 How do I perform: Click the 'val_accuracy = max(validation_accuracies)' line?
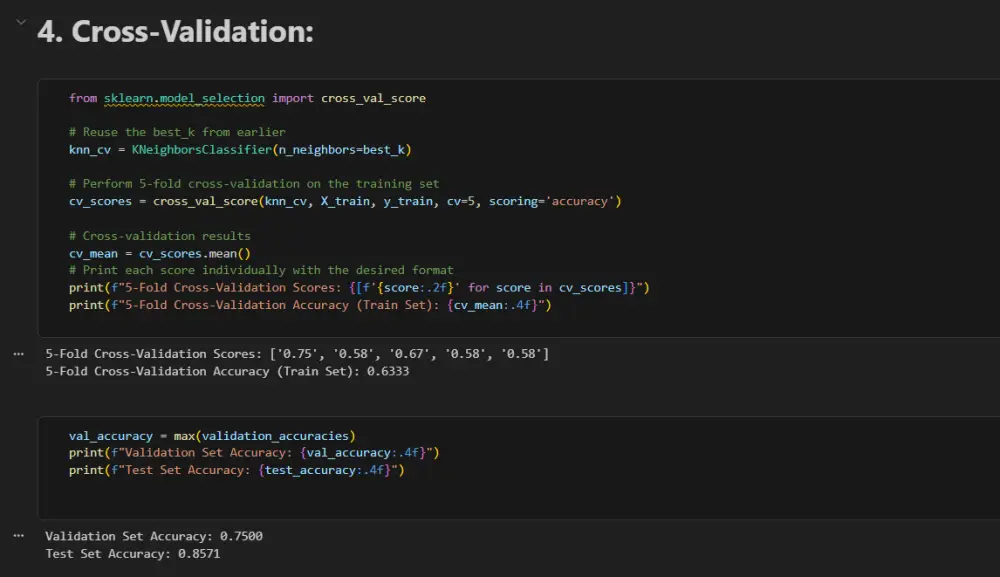coord(212,436)
